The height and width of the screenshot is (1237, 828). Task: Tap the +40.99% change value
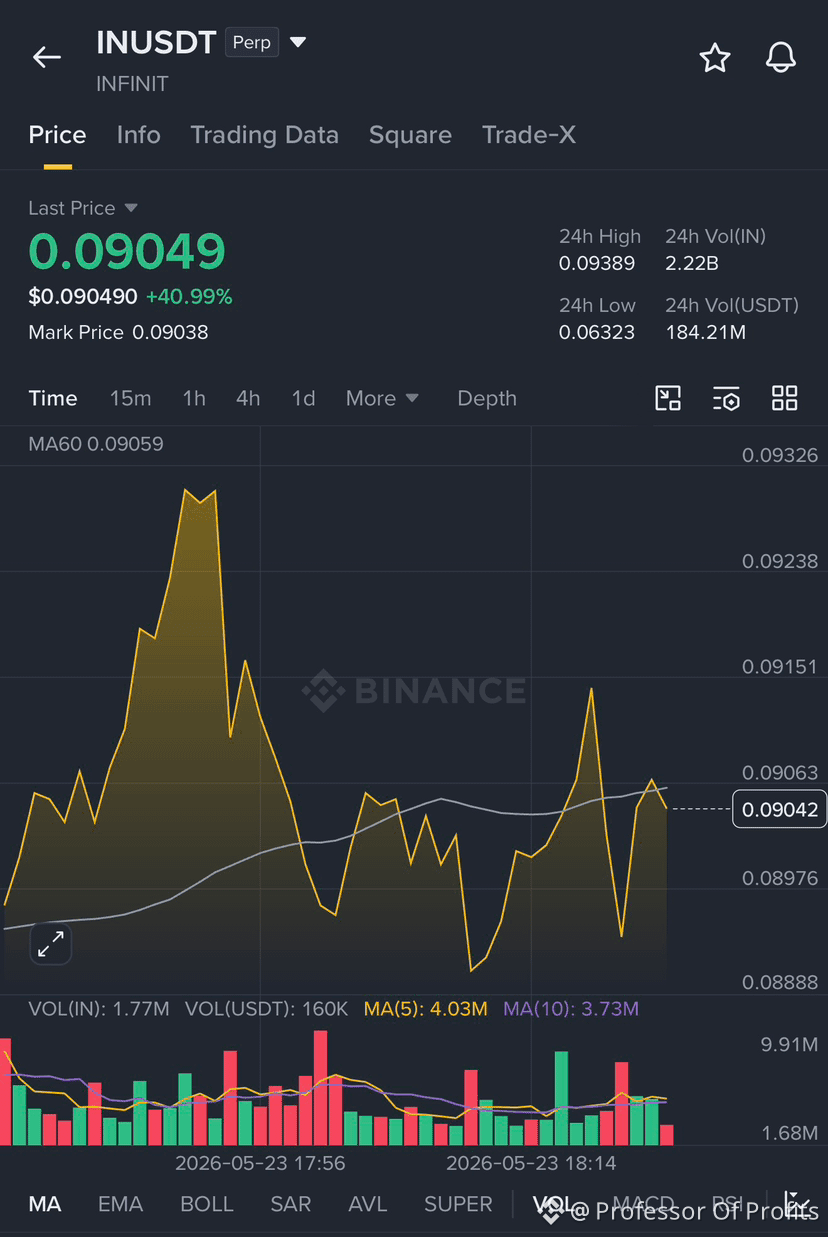point(189,297)
